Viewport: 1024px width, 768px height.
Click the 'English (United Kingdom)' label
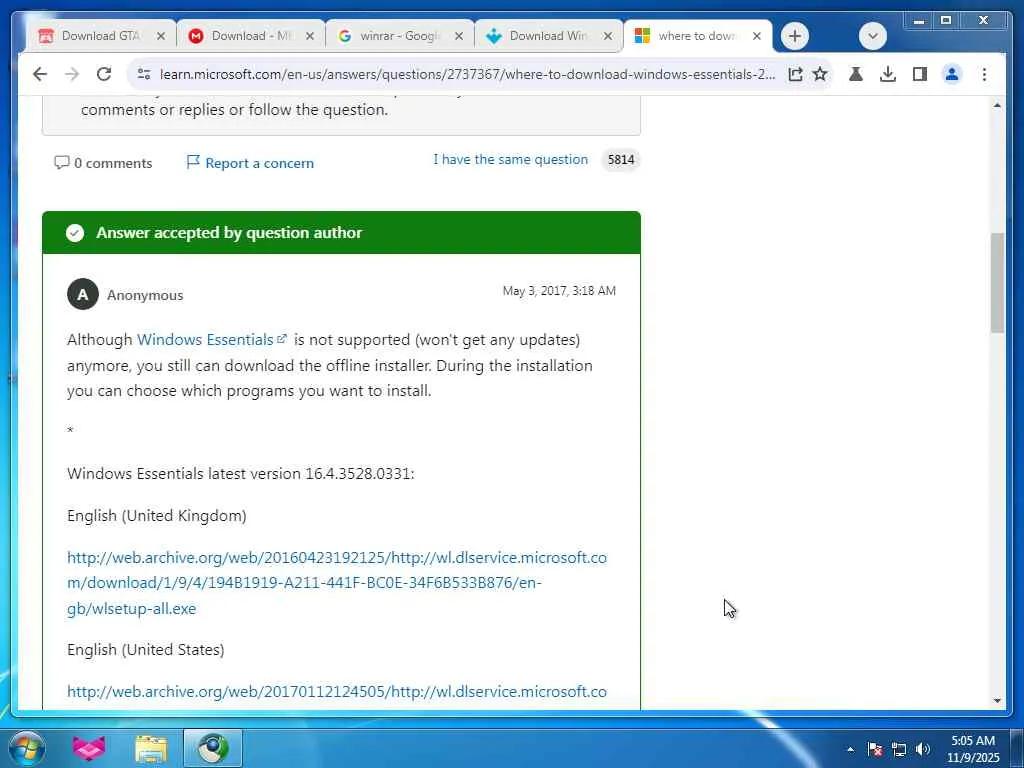pyautogui.click(x=157, y=515)
